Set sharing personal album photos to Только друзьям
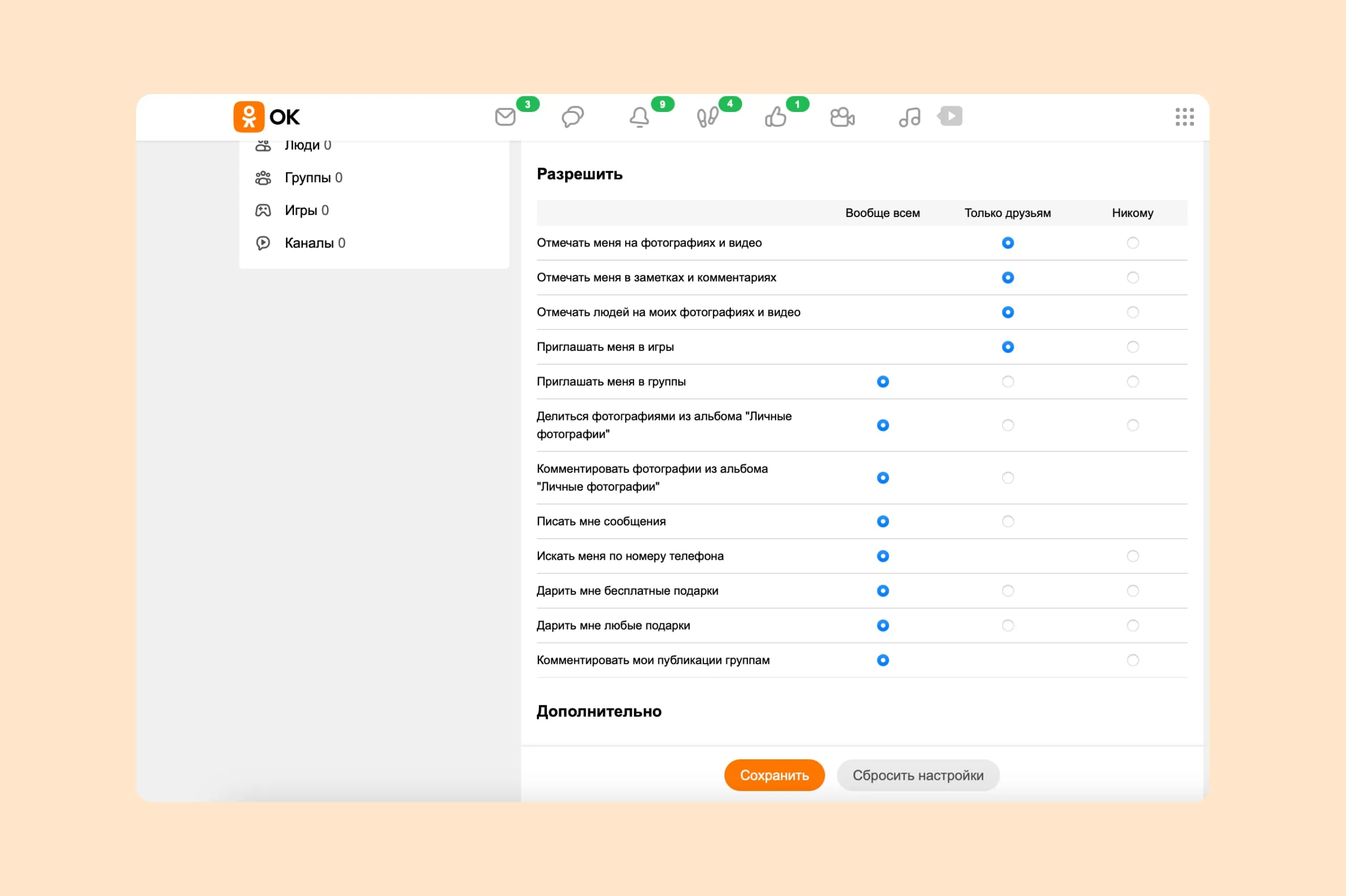The width and height of the screenshot is (1346, 896). [x=1007, y=425]
